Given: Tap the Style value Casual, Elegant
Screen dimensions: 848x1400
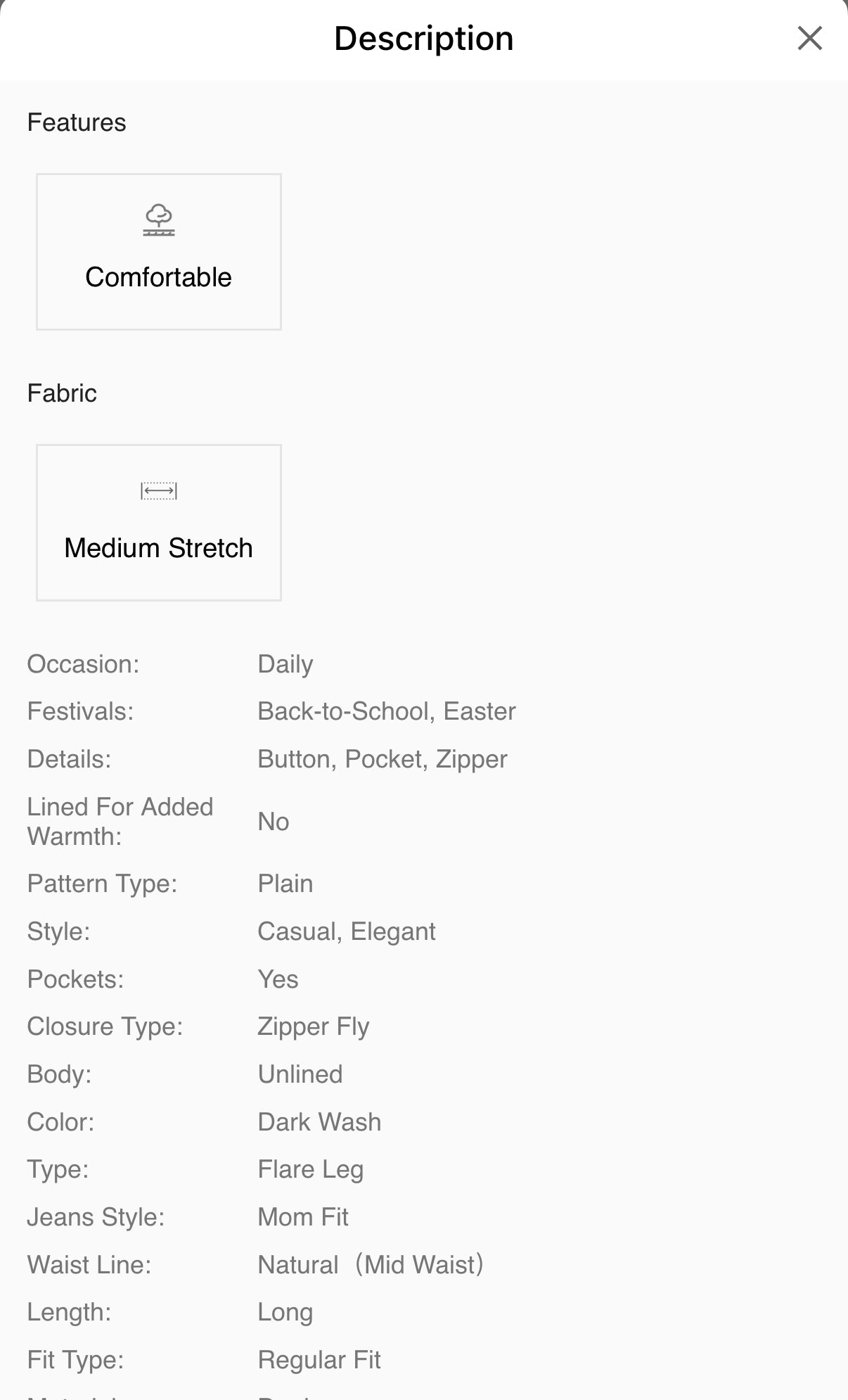Looking at the screenshot, I should 347,931.
